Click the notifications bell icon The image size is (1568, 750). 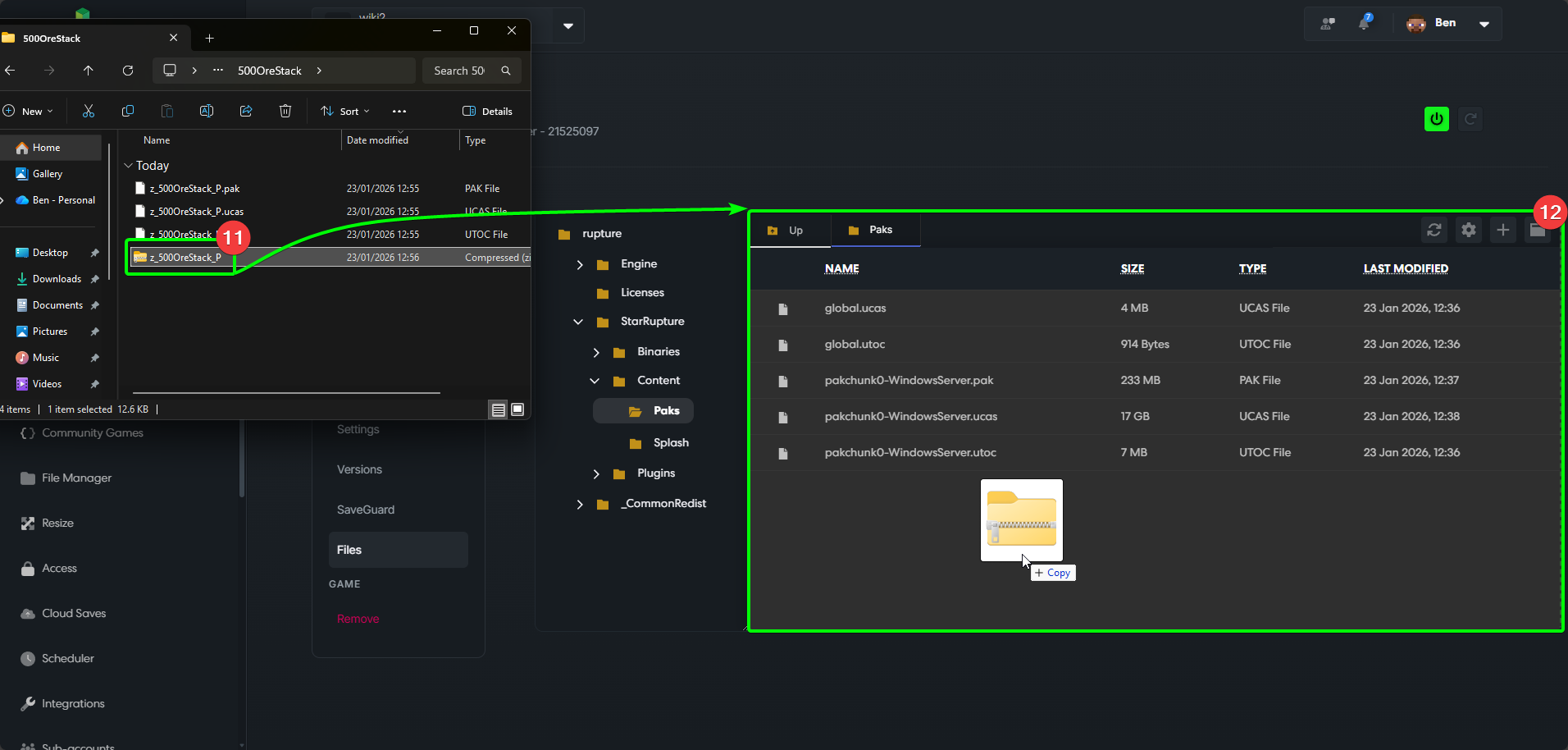1364,23
